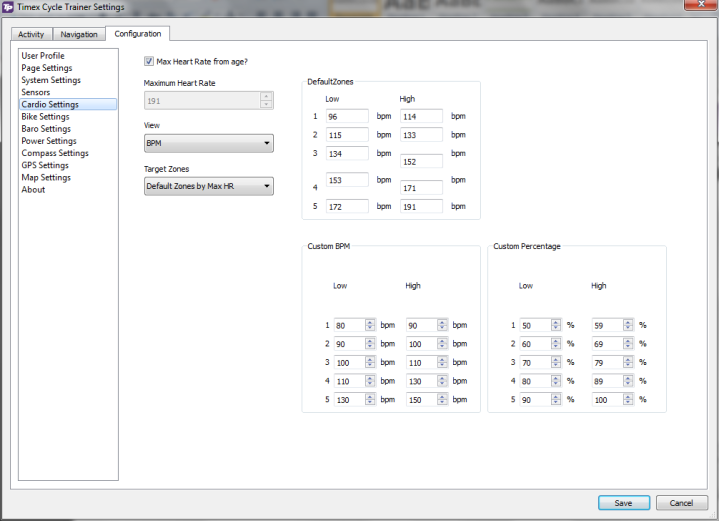Click Custom Percentage zone 5 low stepper
Screen dimensions: 719x521
click(556, 399)
